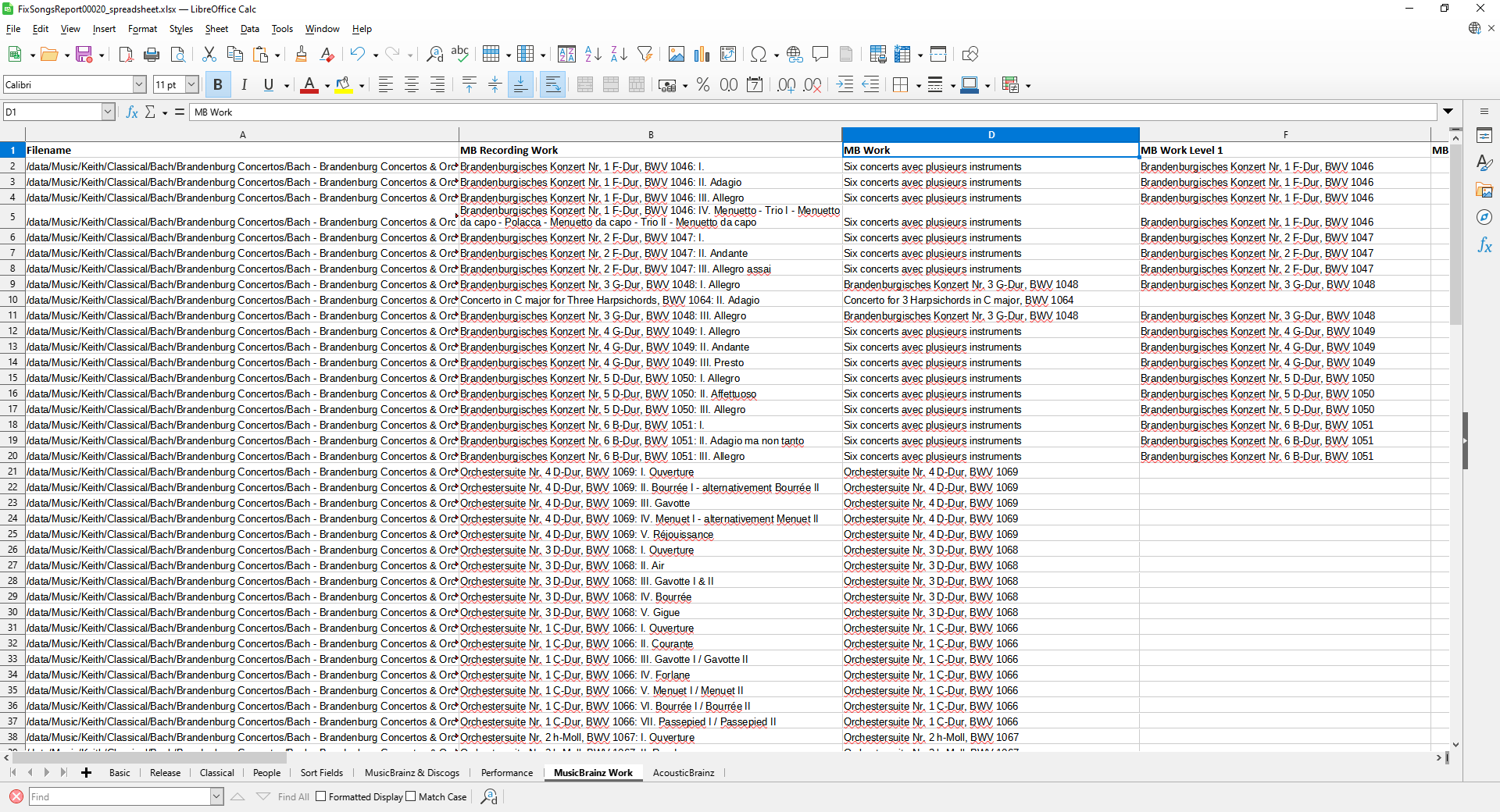Click the Sort Ascending icon
The width and height of the screenshot is (1500, 812).
[593, 54]
